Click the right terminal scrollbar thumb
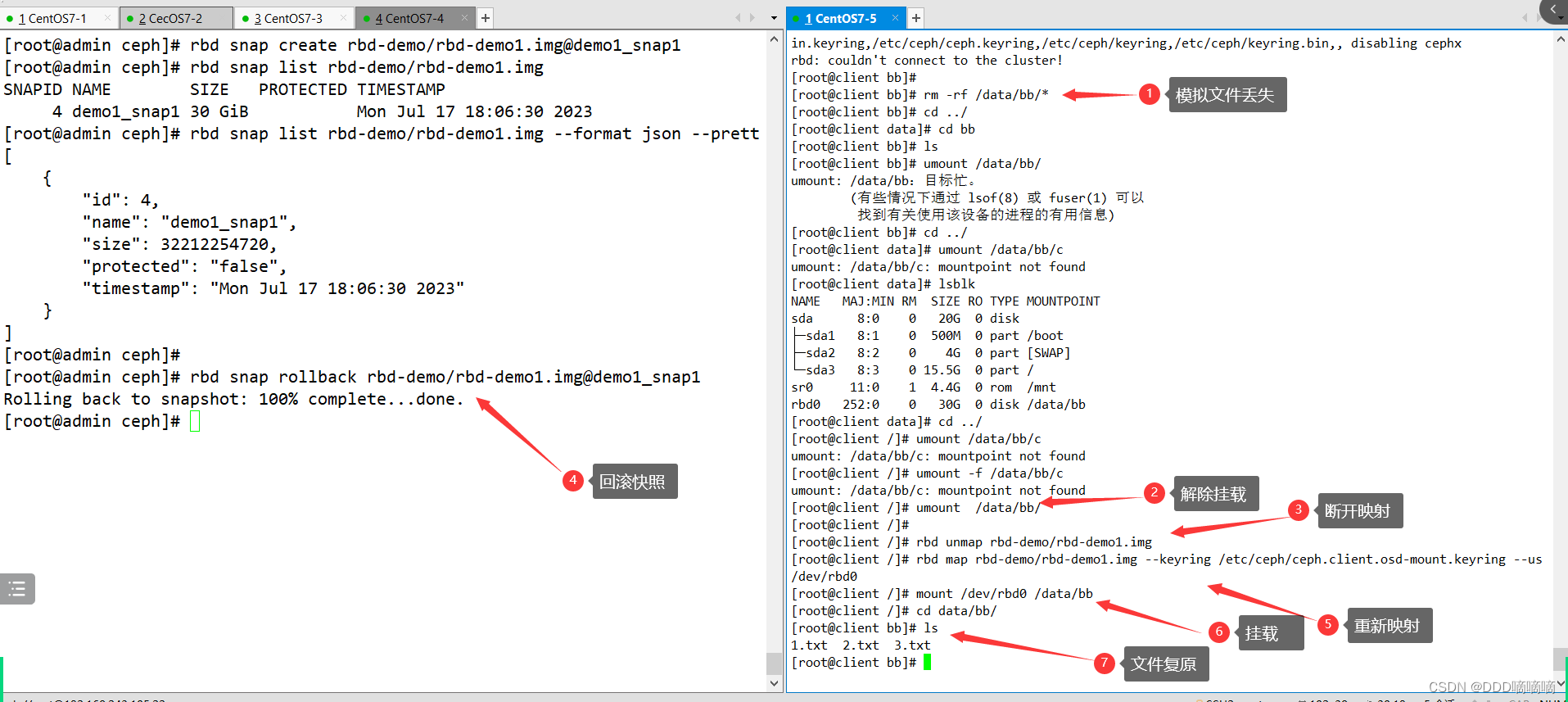1568x702 pixels. [x=1560, y=659]
